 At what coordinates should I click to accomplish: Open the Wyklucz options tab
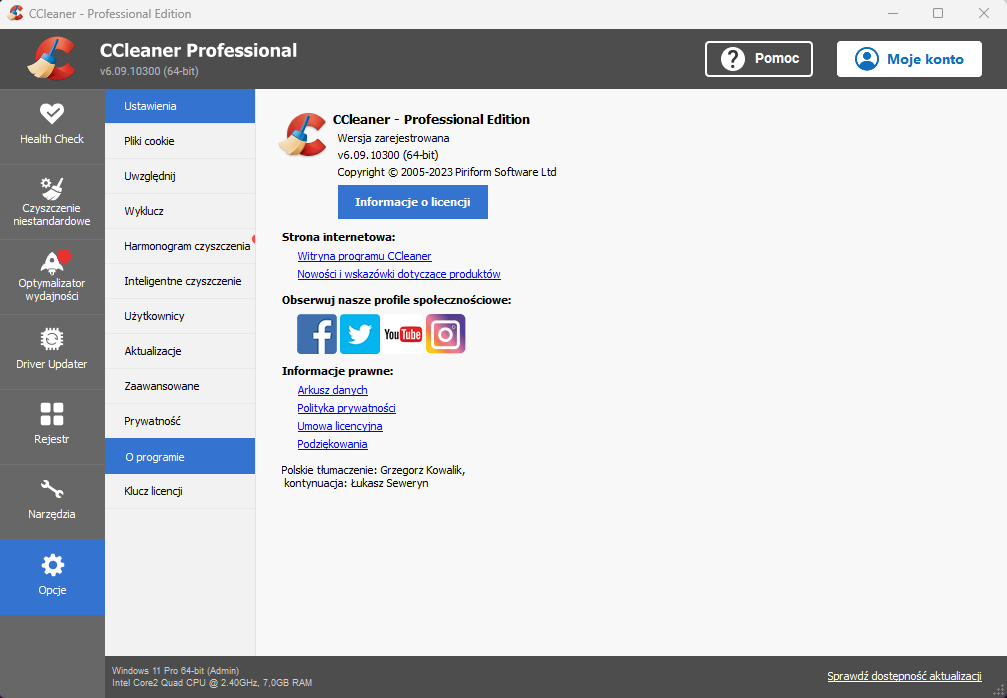(x=180, y=211)
